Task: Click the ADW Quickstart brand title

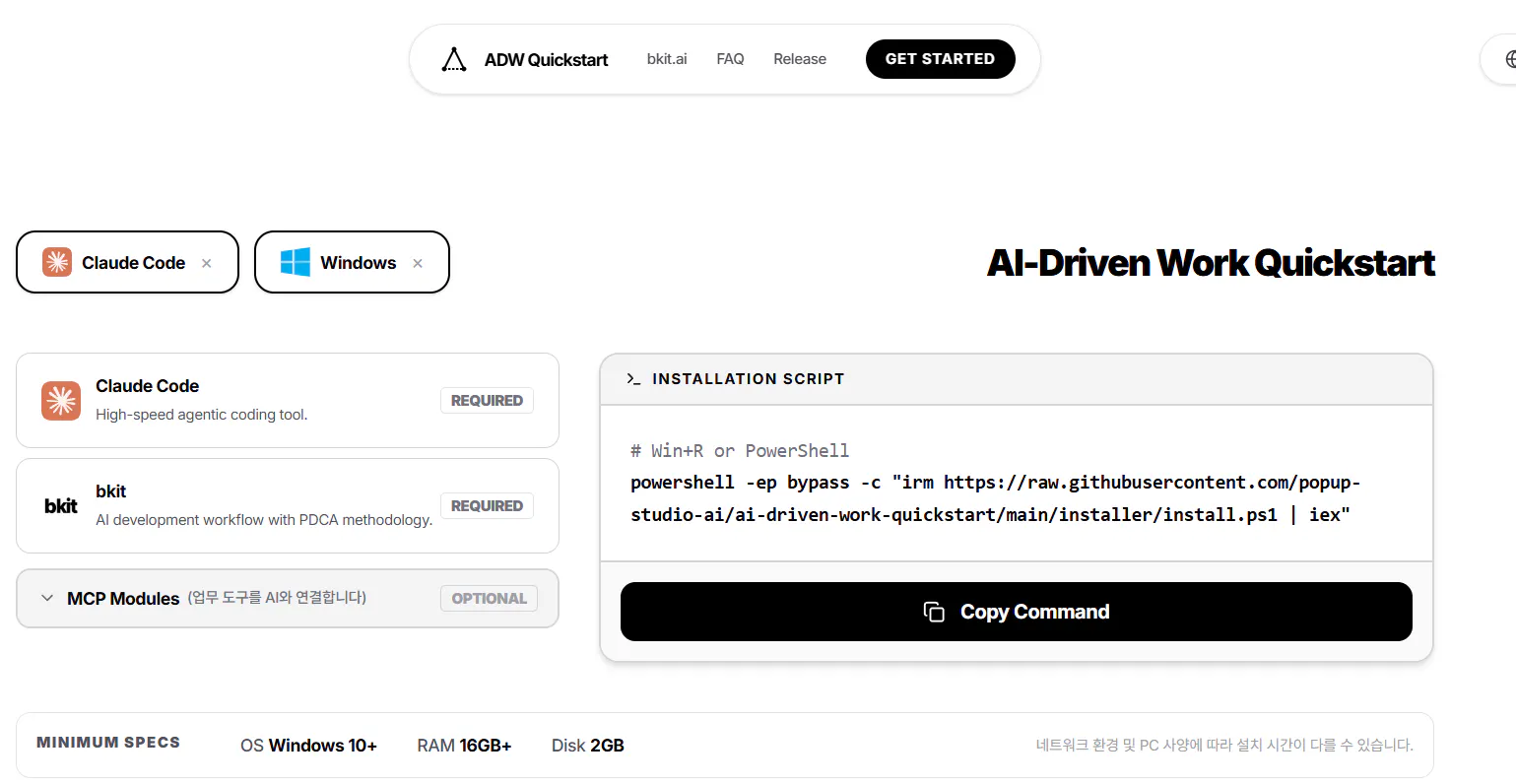Action: point(546,60)
